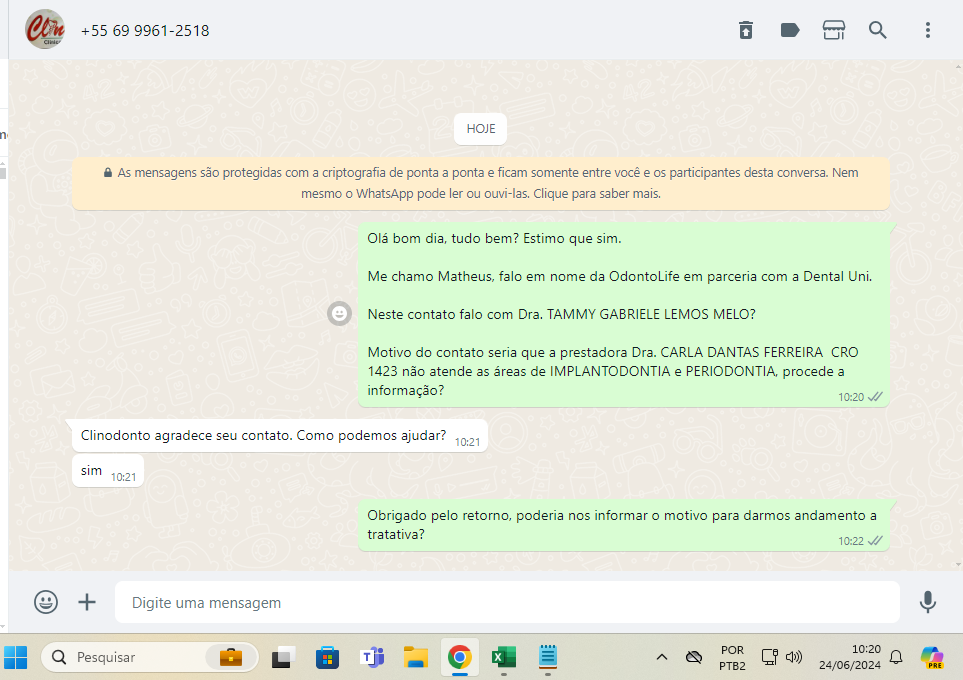Image resolution: width=963 pixels, height=680 pixels.
Task: Click the HOJE date chip
Action: tap(480, 129)
